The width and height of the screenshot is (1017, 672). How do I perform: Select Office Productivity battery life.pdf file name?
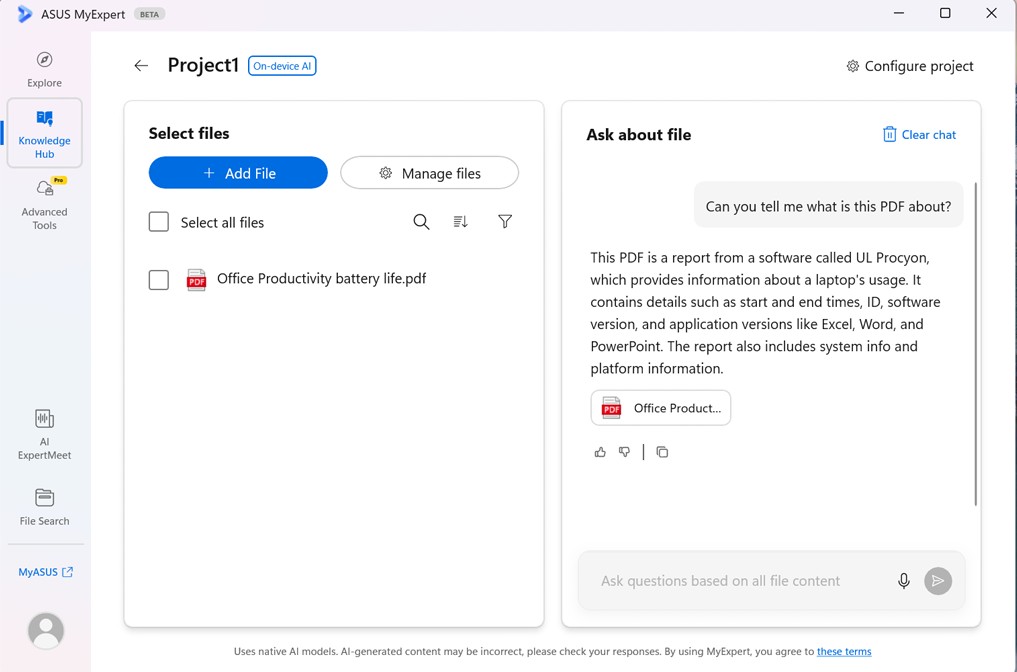tap(322, 279)
